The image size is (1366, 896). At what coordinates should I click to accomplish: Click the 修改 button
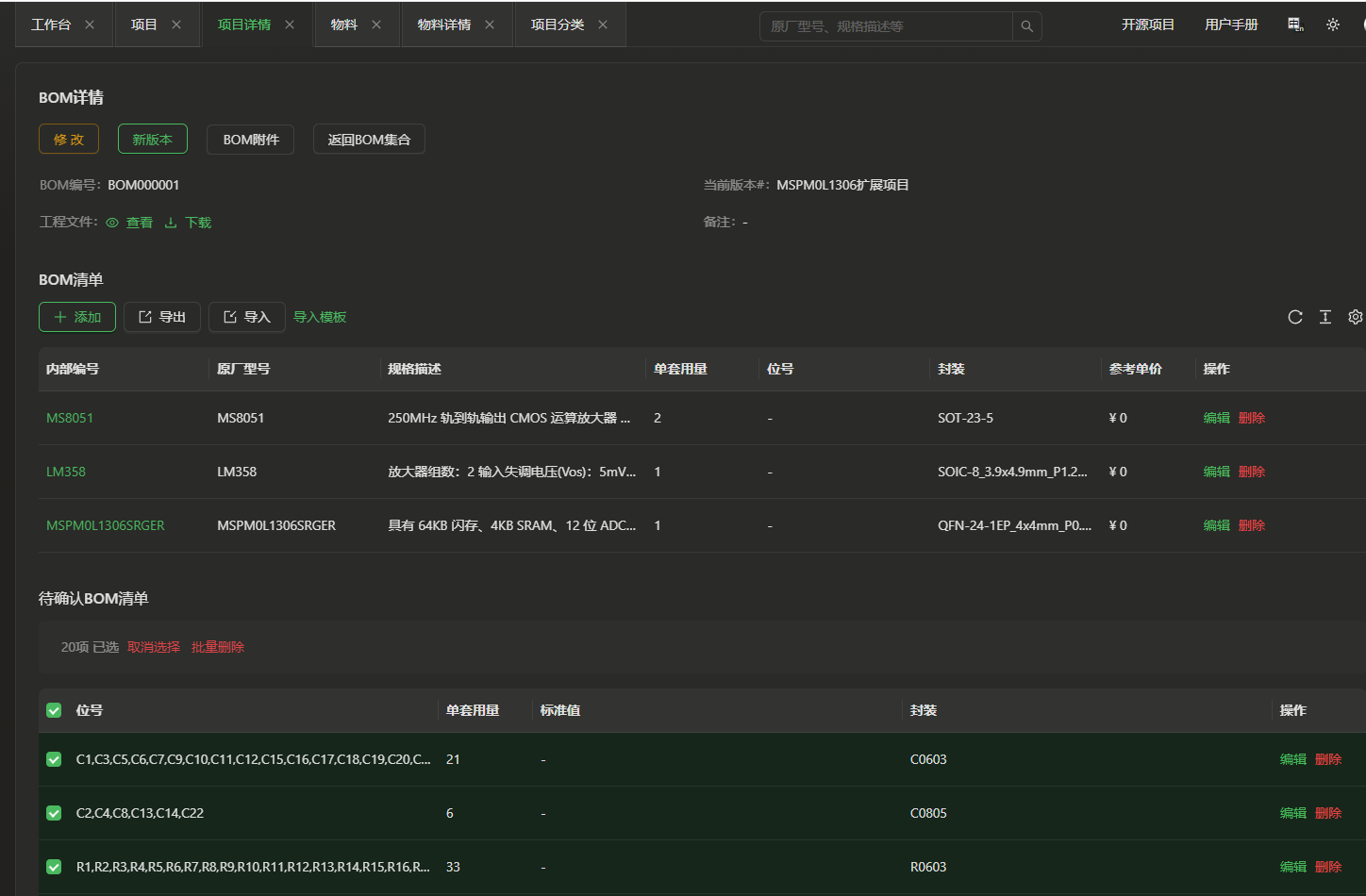click(69, 140)
